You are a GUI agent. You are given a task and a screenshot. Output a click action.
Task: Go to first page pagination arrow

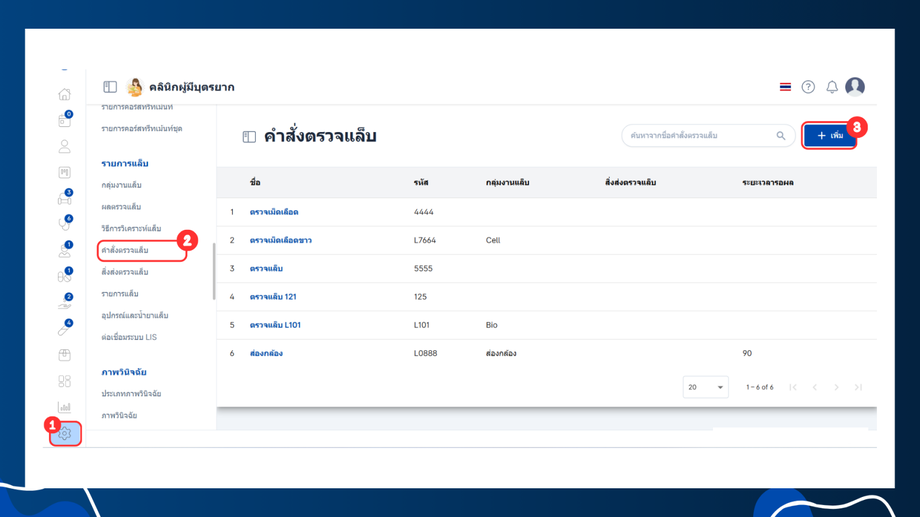(793, 387)
